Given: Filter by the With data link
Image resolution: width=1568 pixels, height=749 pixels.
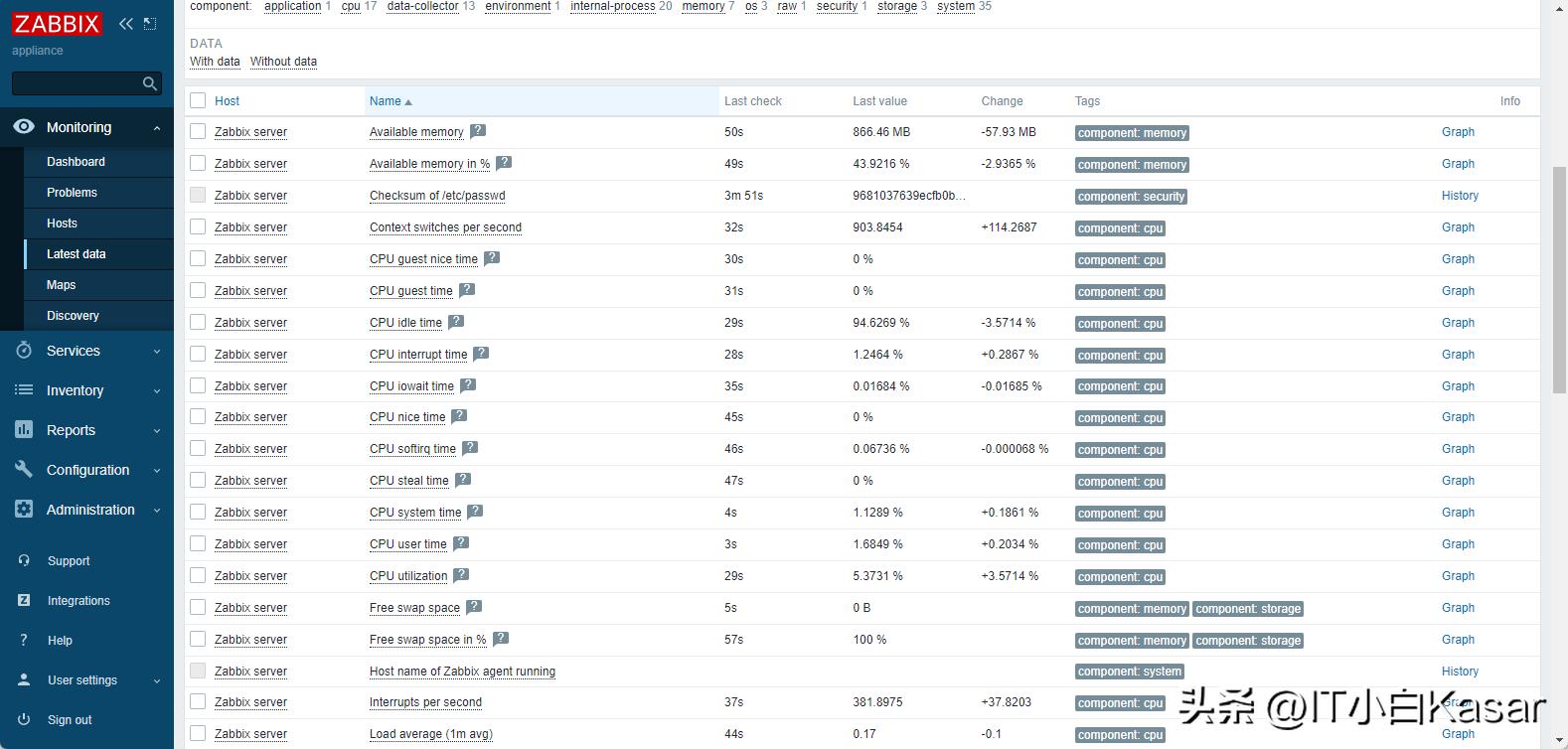Looking at the screenshot, I should tap(215, 62).
